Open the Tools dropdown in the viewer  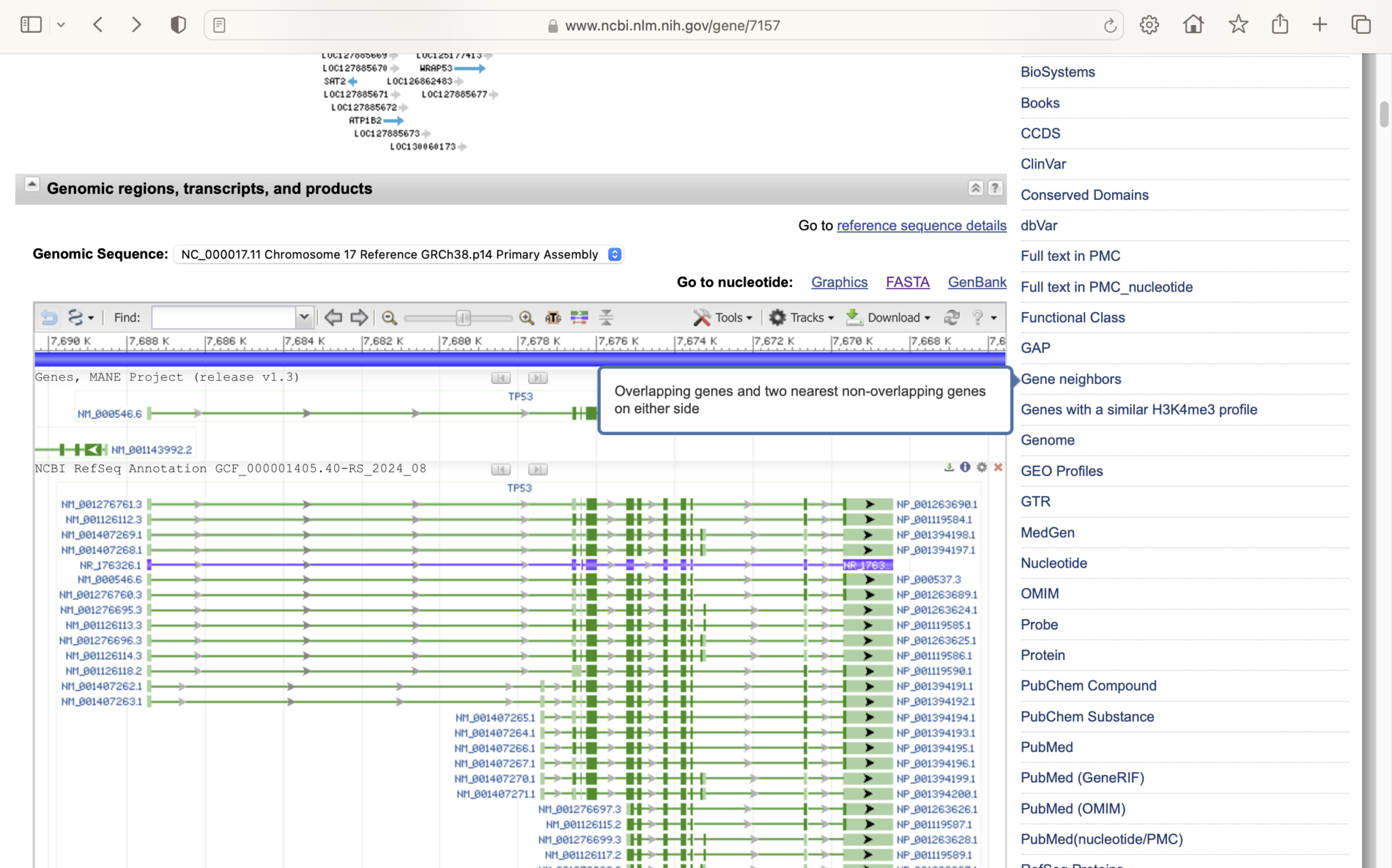pyautogui.click(x=723, y=317)
